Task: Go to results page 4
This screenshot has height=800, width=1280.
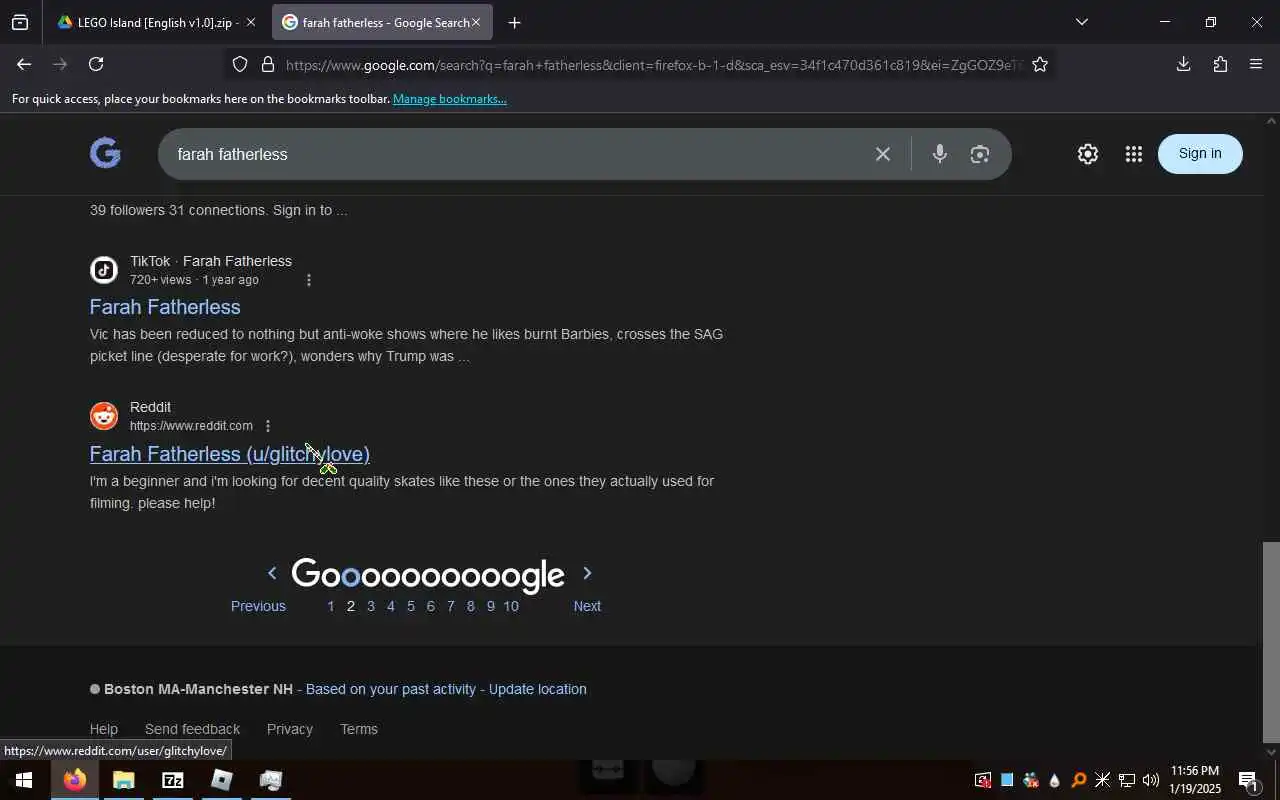Action: point(391,606)
